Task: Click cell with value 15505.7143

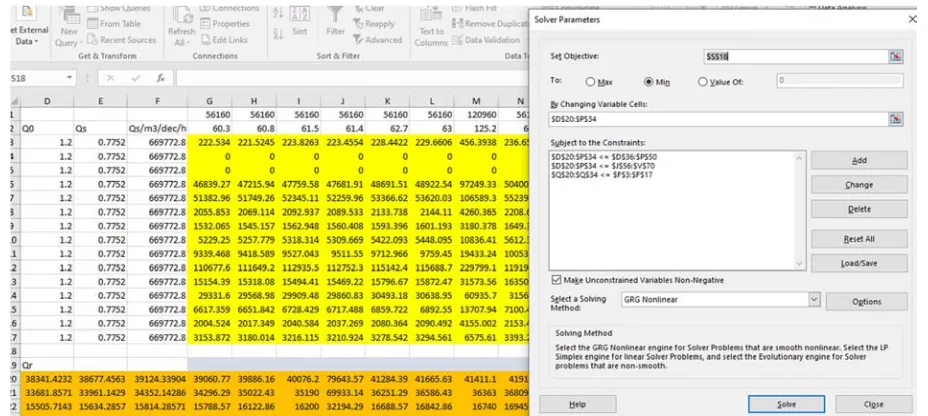Action: pos(47,406)
